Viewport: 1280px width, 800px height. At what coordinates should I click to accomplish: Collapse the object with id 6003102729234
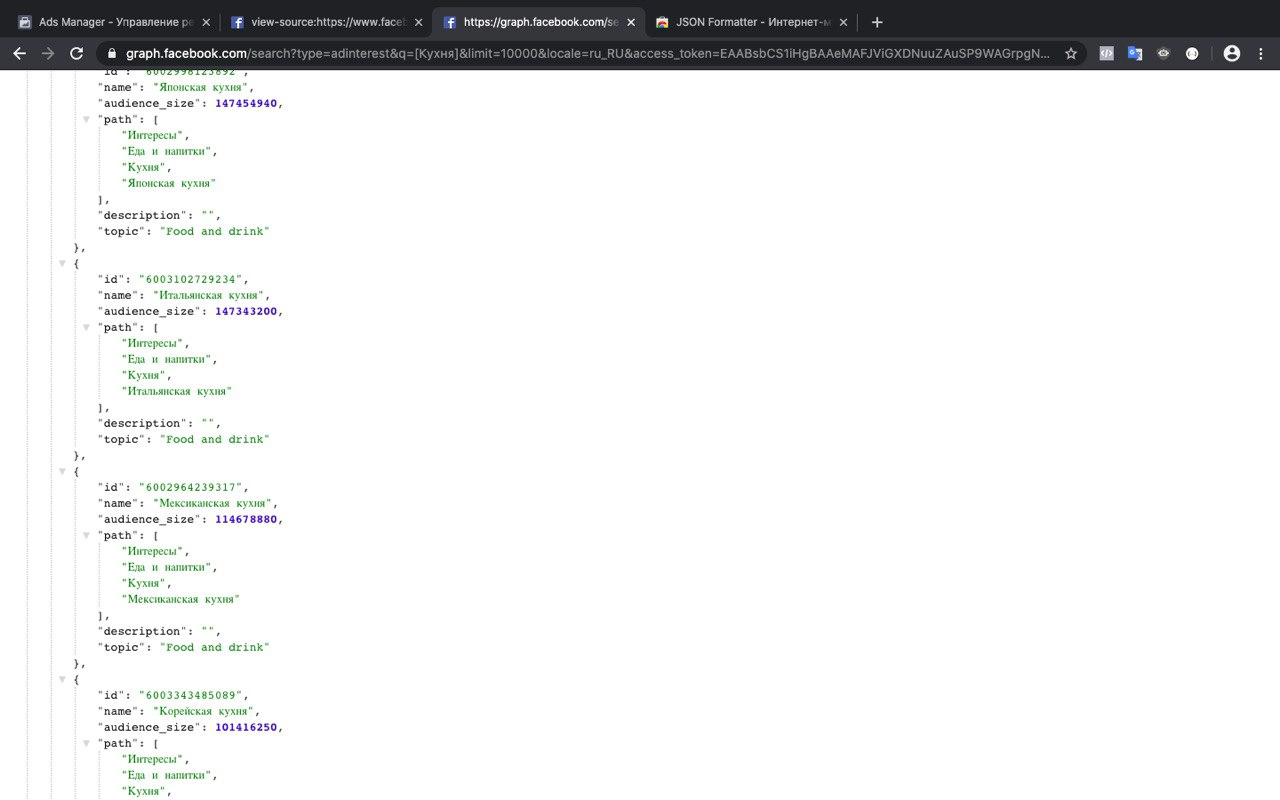coord(63,263)
